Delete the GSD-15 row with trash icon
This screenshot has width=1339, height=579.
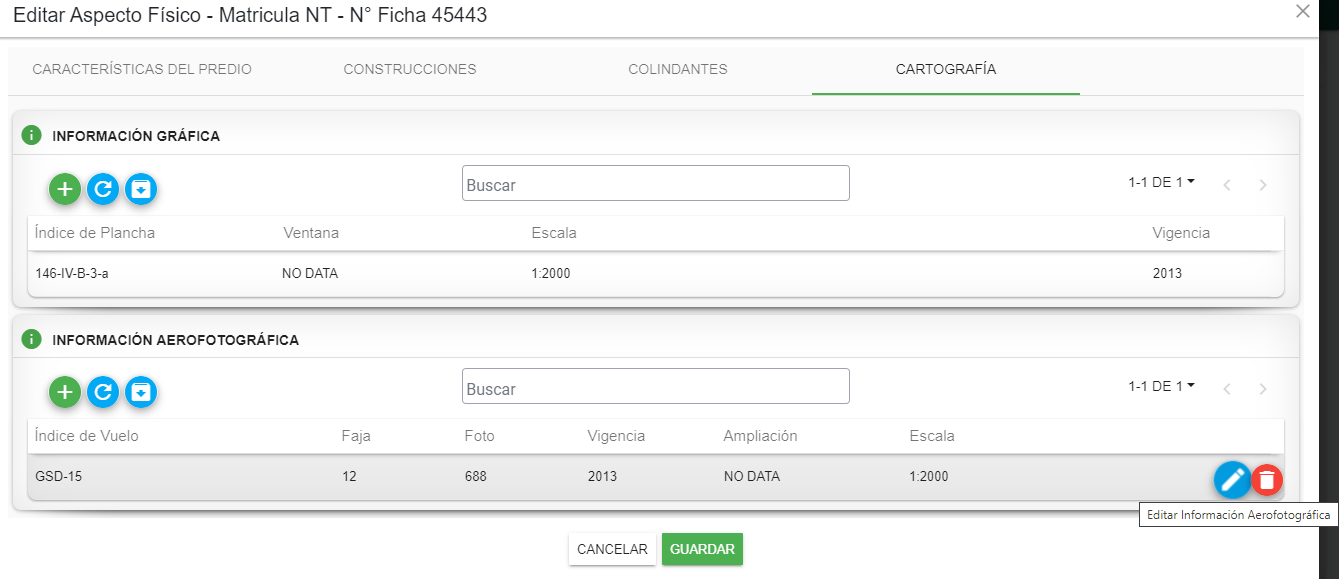tap(1267, 480)
